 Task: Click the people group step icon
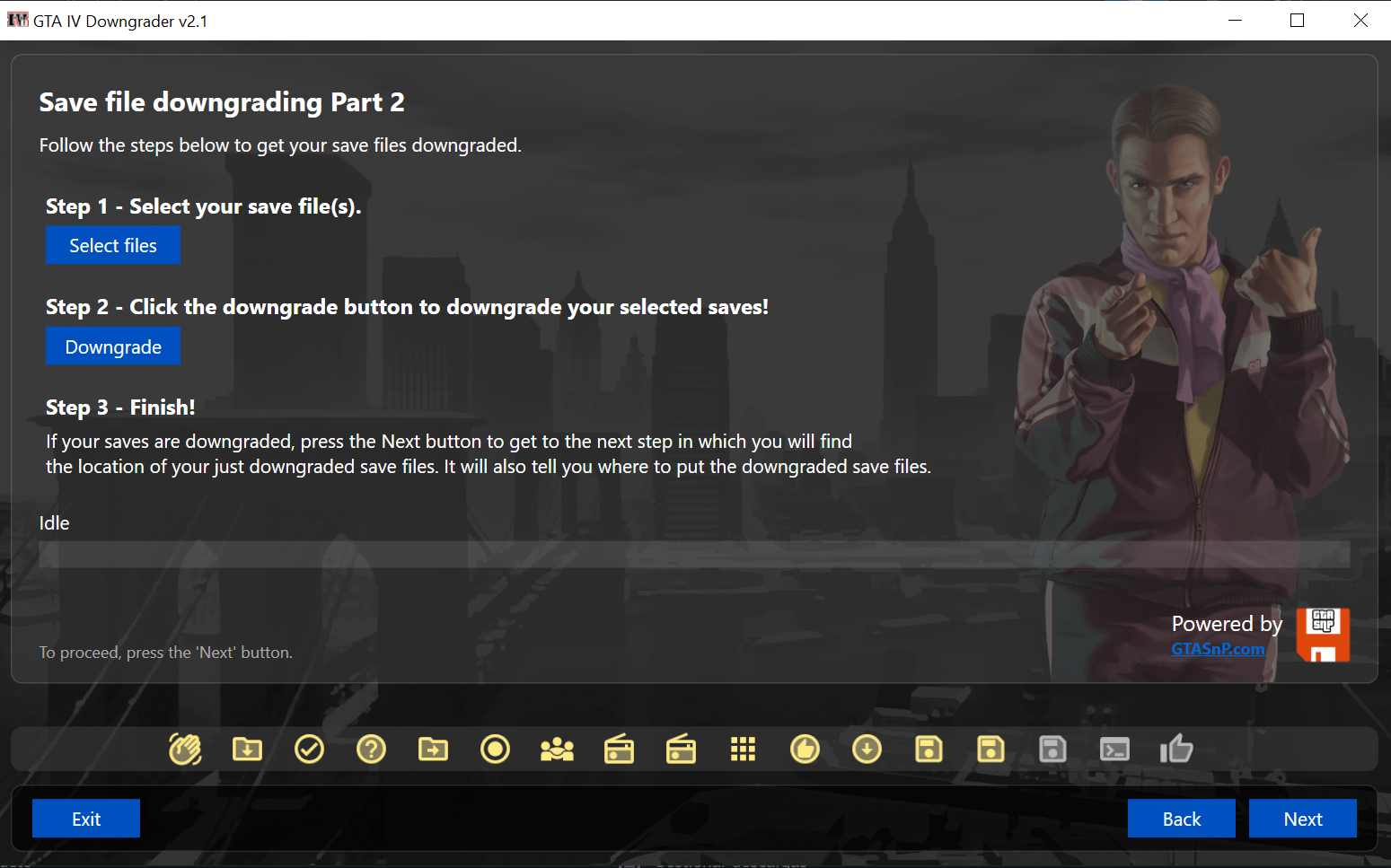557,749
